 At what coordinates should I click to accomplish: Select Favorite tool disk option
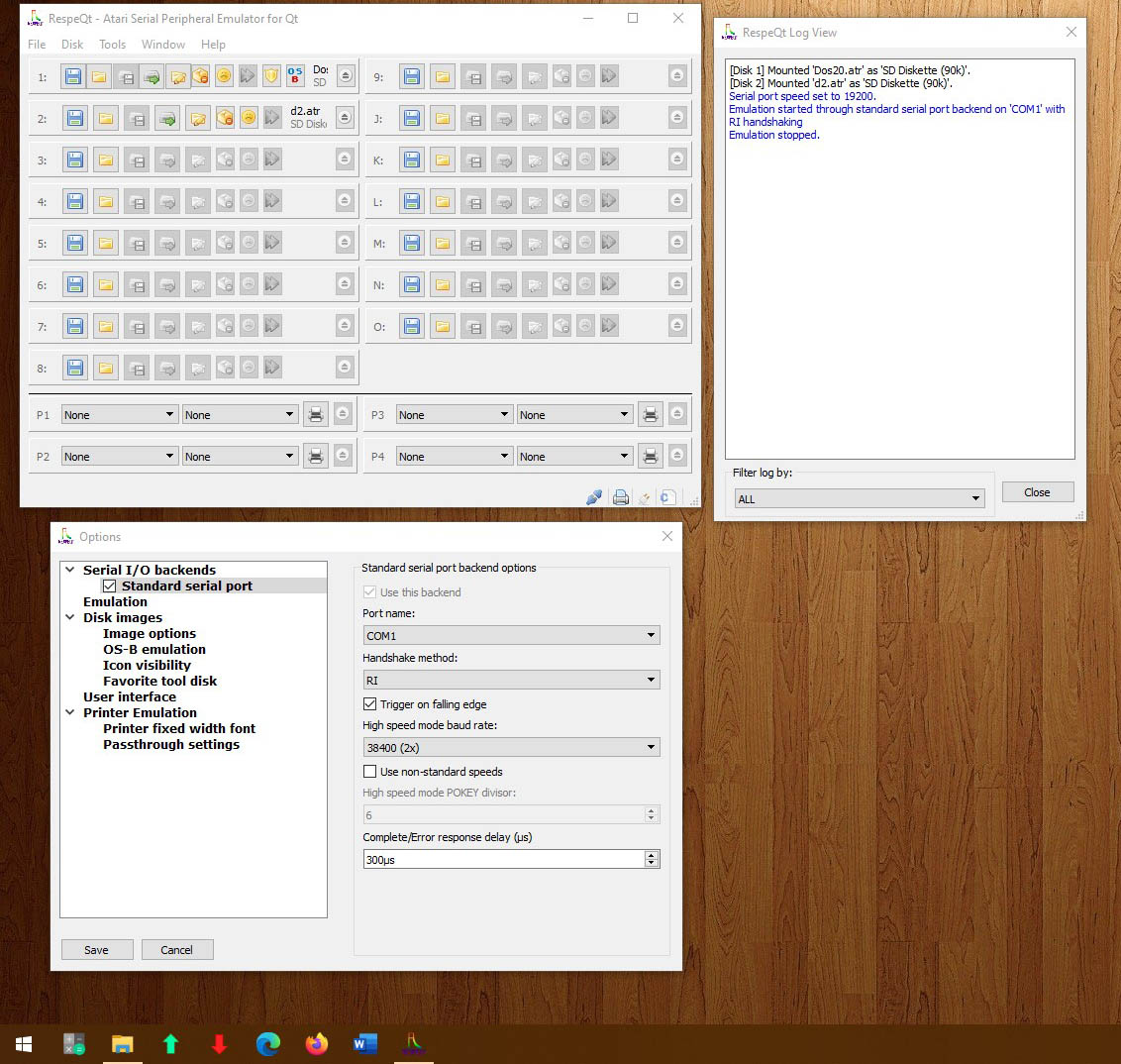tap(160, 681)
